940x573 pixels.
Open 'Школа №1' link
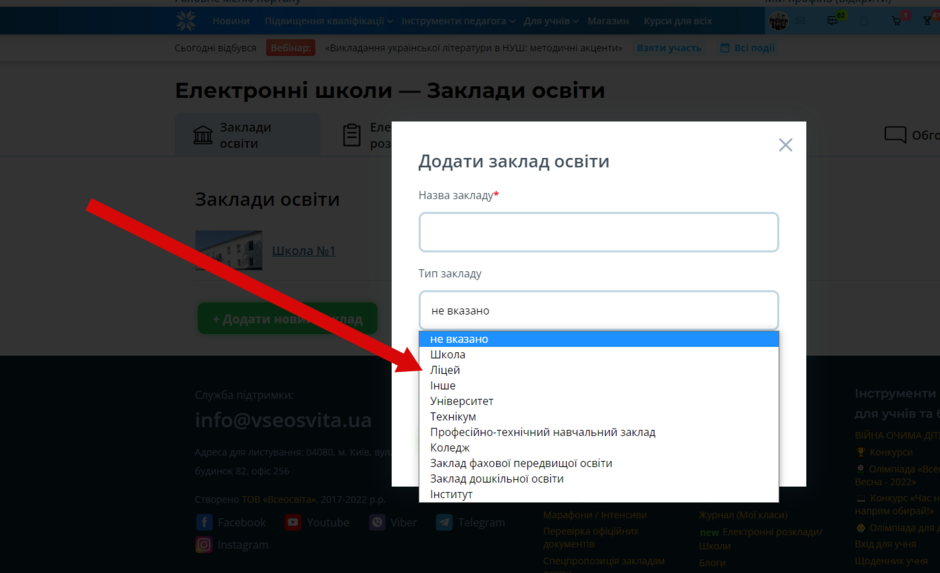[303, 251]
